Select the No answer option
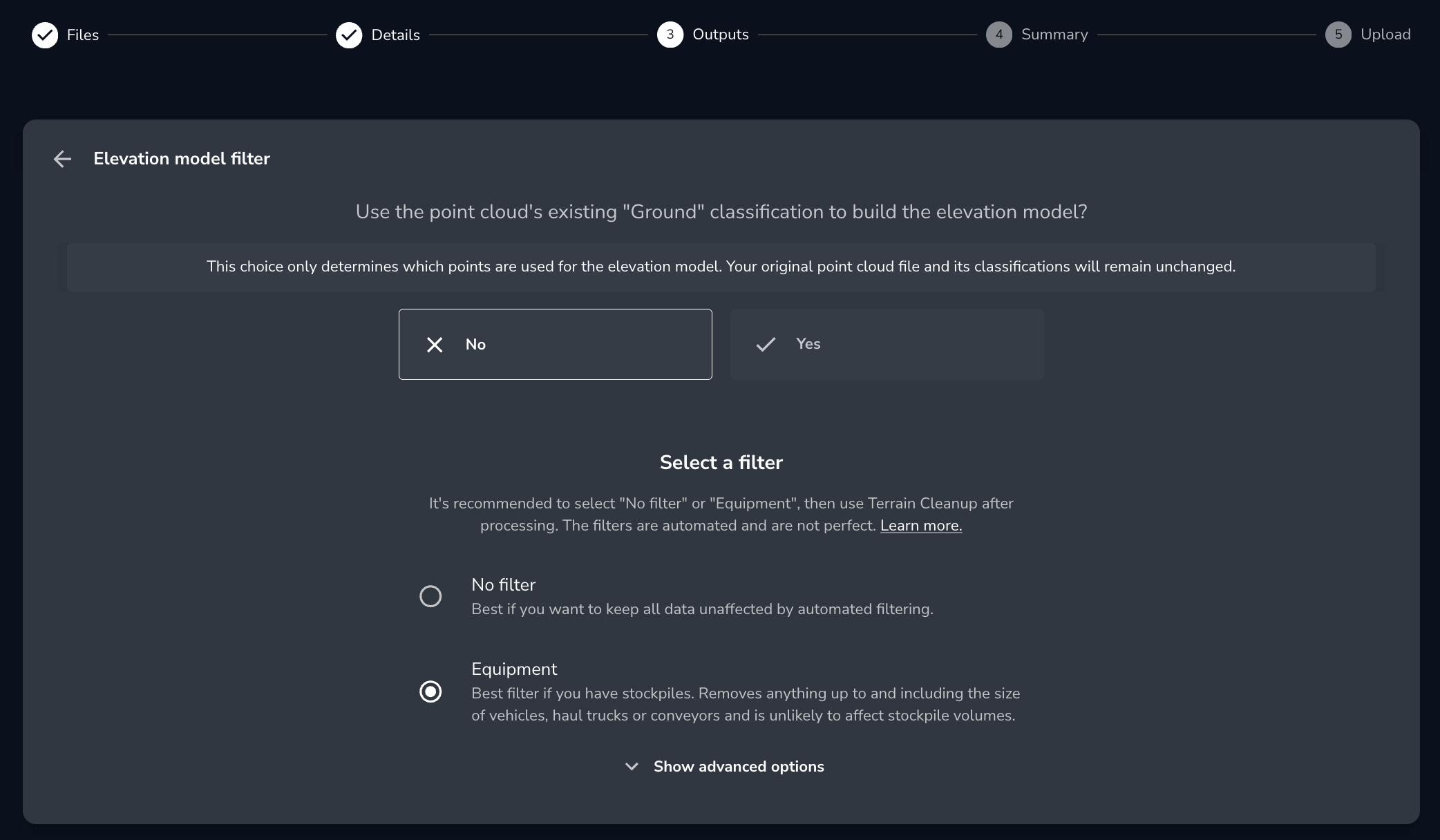 (555, 344)
